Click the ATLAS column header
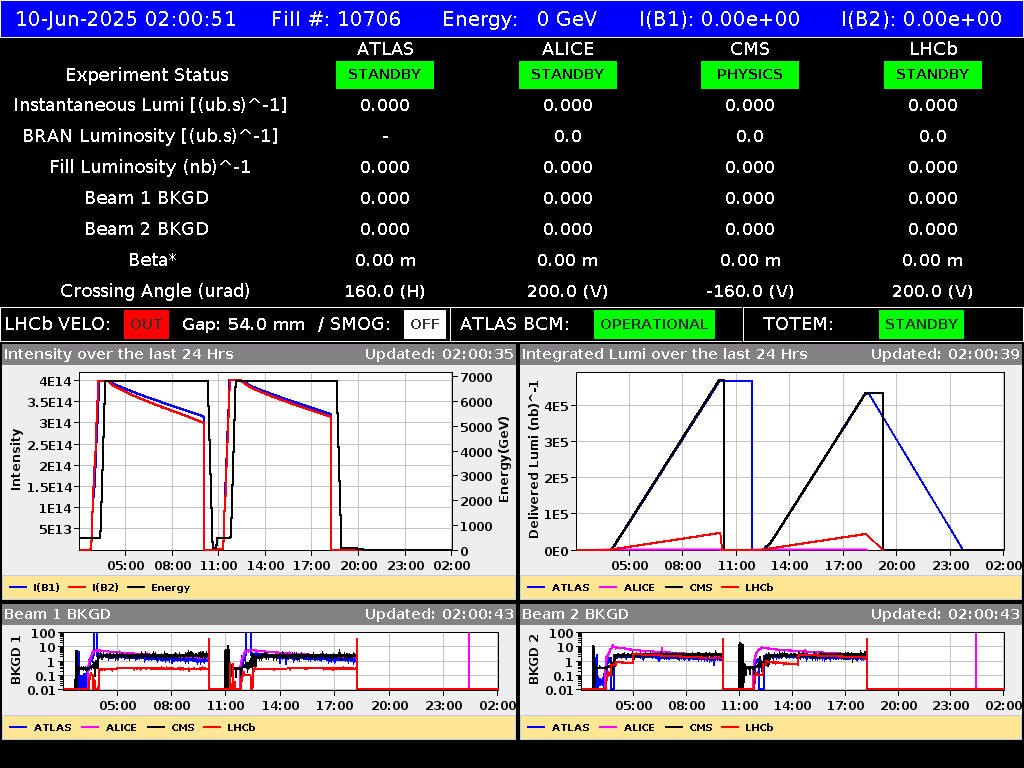The width and height of the screenshot is (1024, 768). pos(385,49)
